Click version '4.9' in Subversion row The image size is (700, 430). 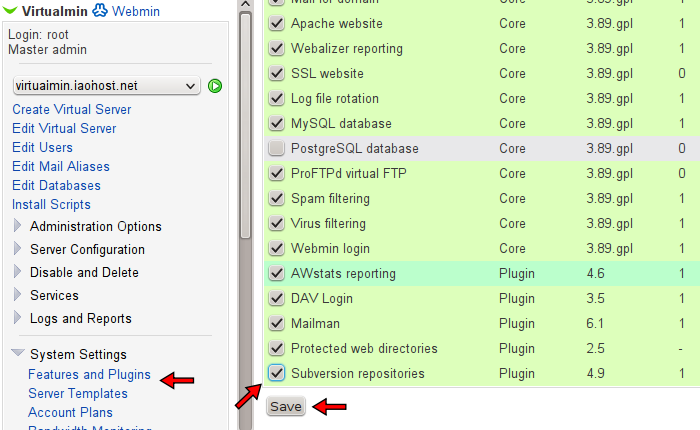[596, 374]
